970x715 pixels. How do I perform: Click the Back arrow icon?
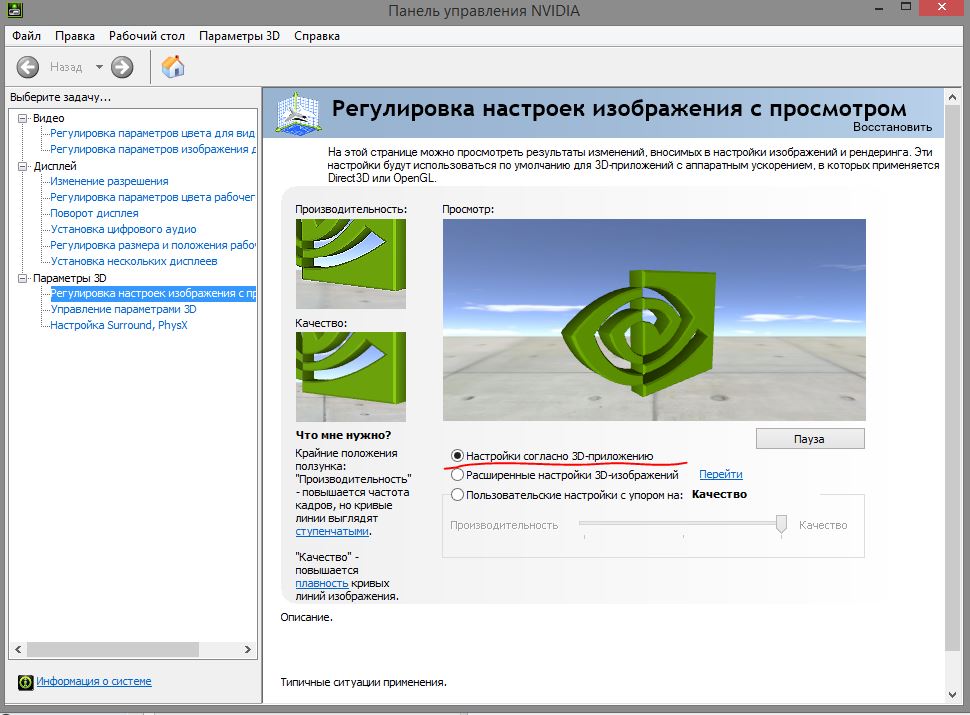[x=28, y=67]
